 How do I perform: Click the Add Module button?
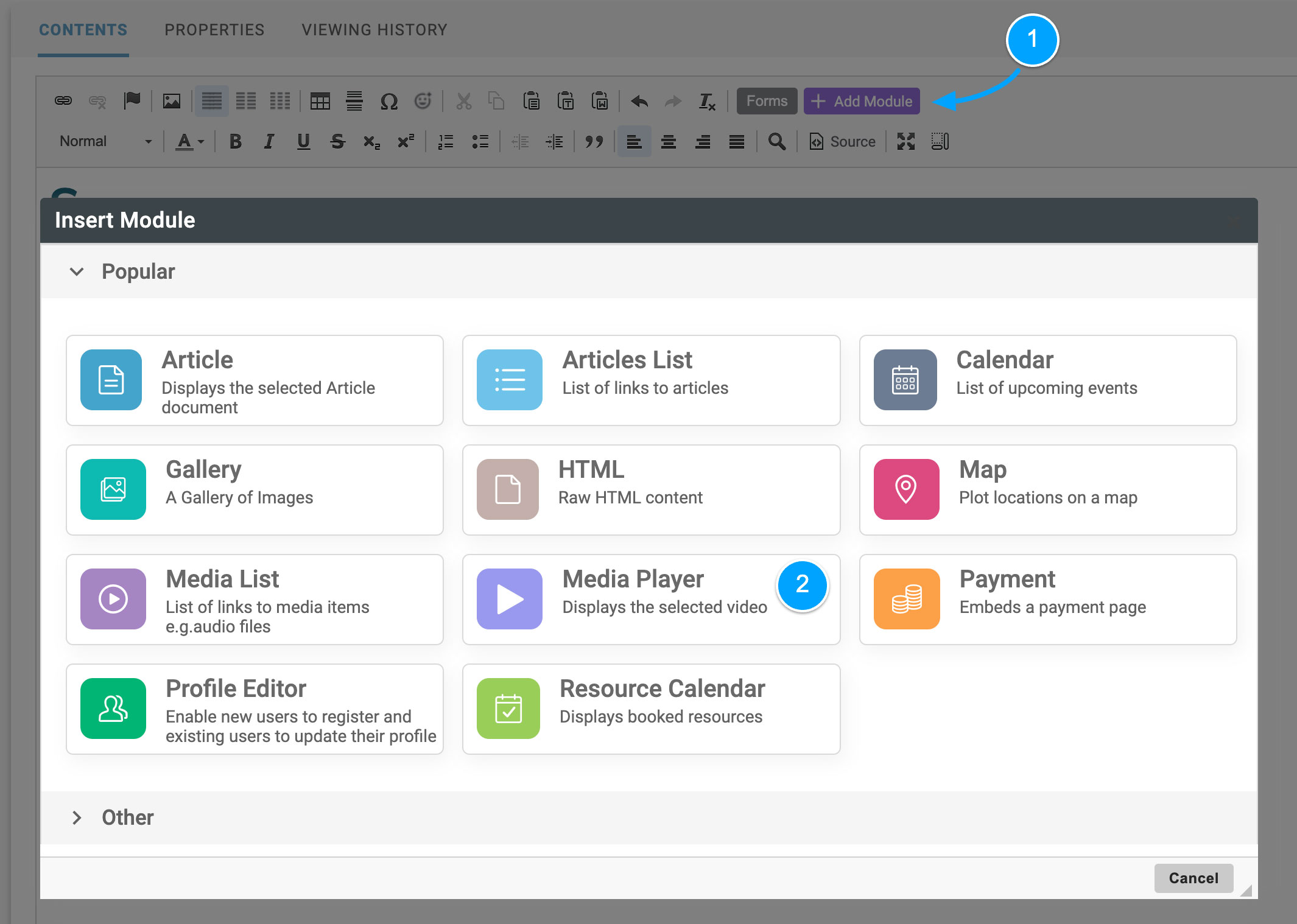click(x=862, y=101)
